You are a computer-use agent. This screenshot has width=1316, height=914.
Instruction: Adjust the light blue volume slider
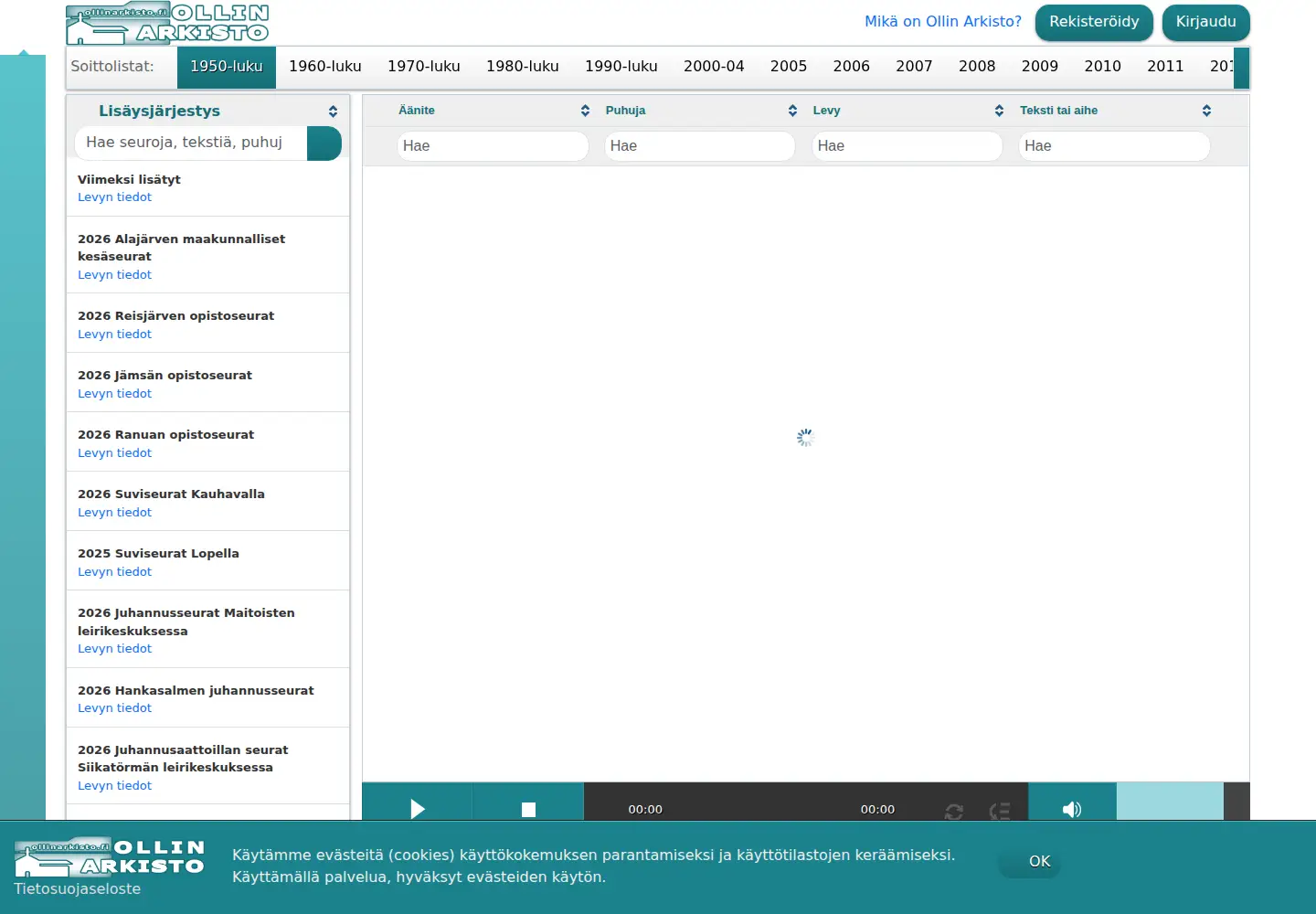pyautogui.click(x=1170, y=802)
